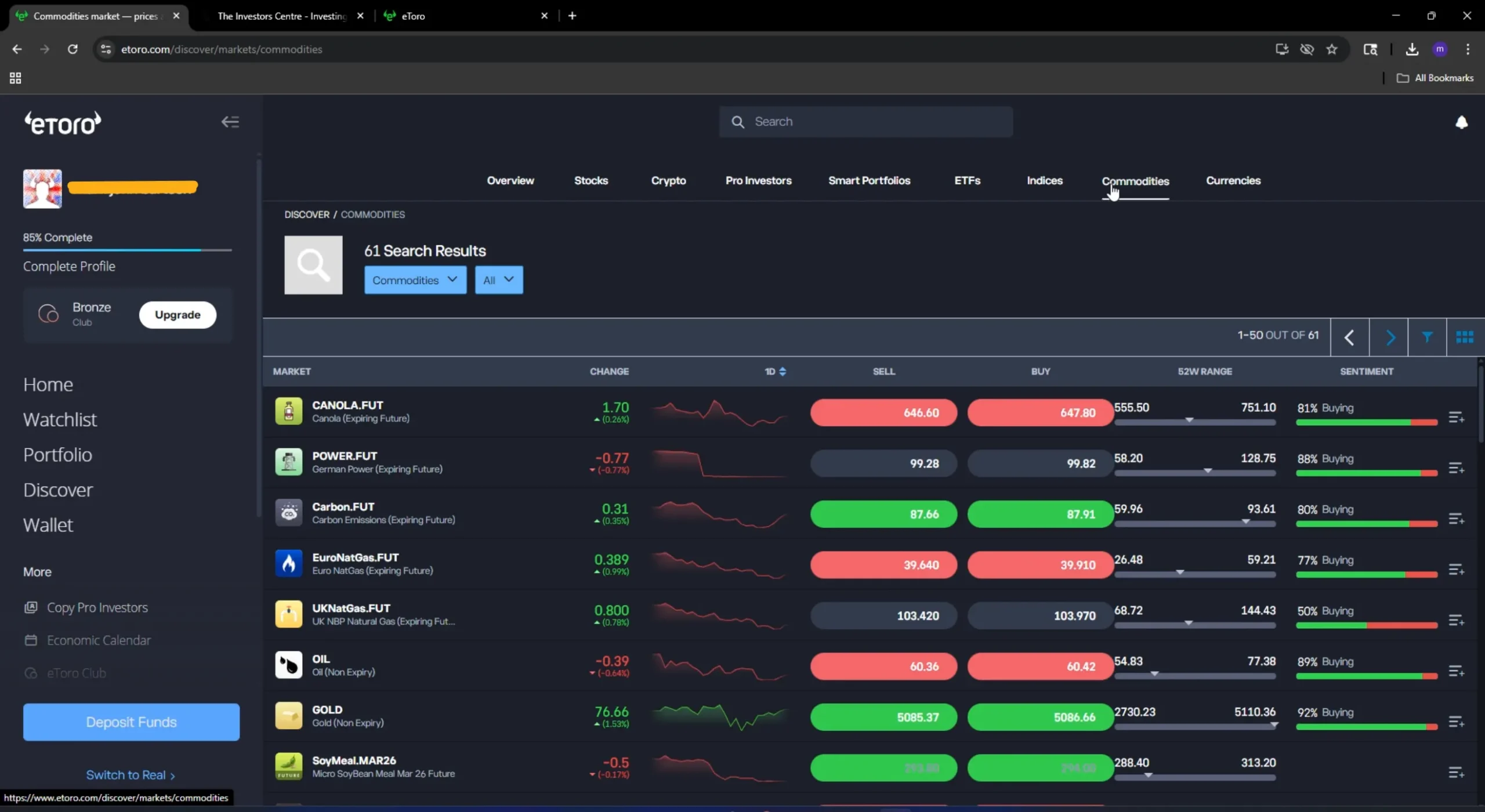Sell Carbon.FUT at 87.66

click(883, 514)
